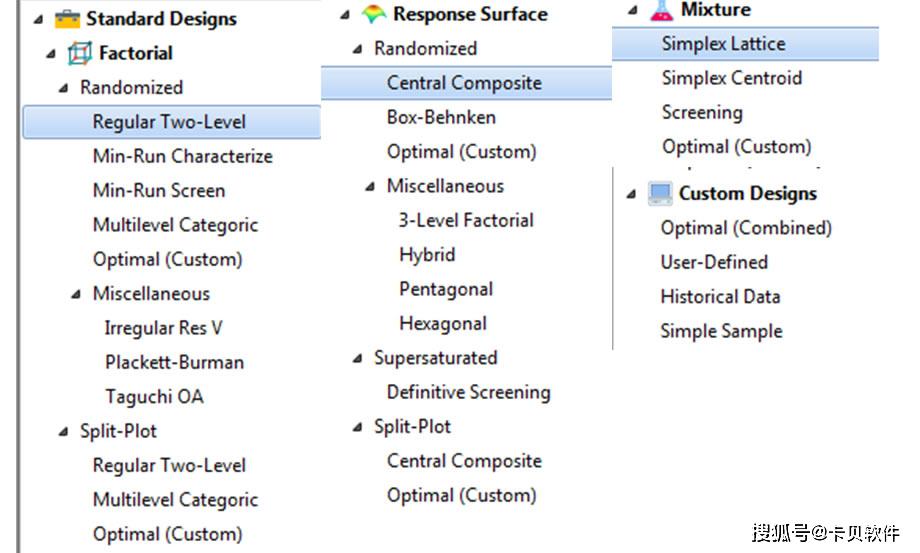The image size is (920, 553).
Task: Select Definitive Screening design
Action: [468, 392]
